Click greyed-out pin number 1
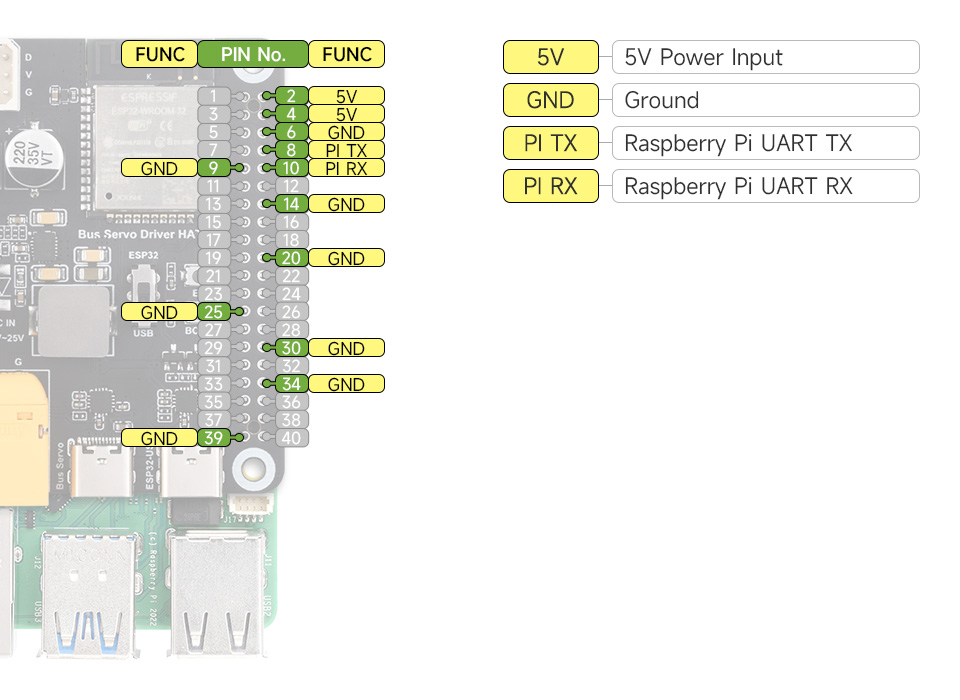Image resolution: width=960 pixels, height=700 pixels. [x=214, y=96]
